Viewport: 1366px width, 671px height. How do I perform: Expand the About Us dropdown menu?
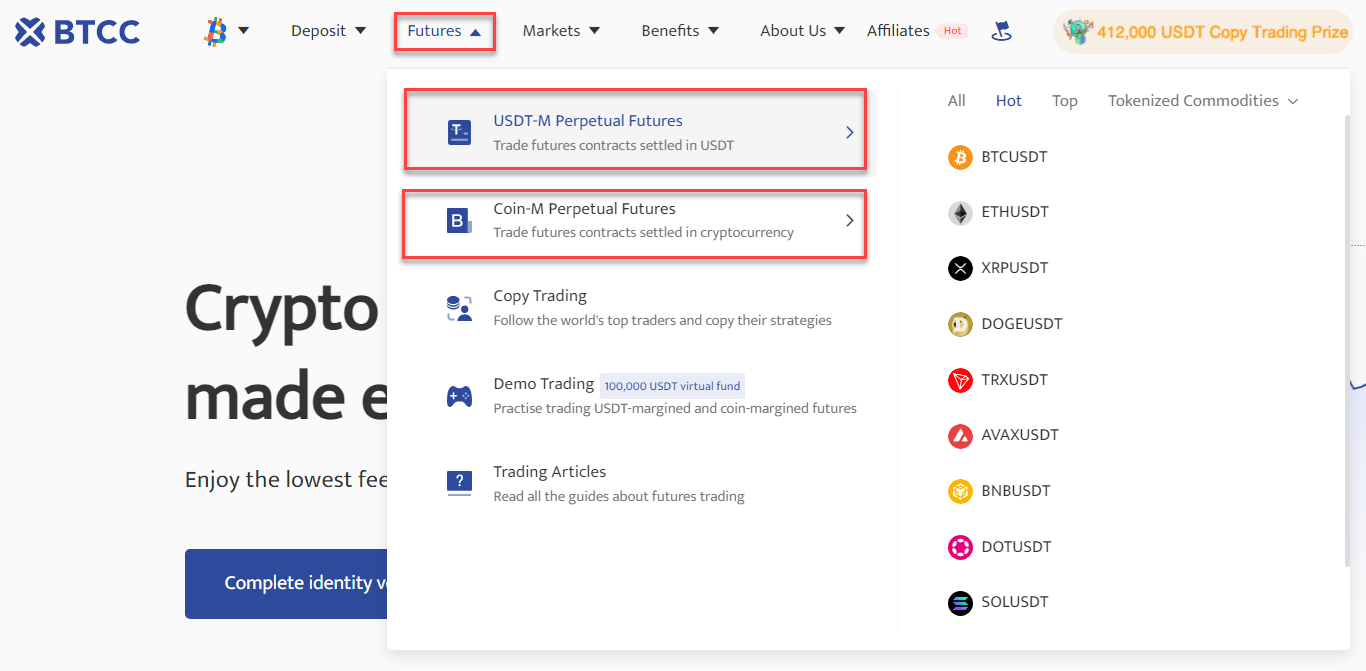pyautogui.click(x=802, y=31)
